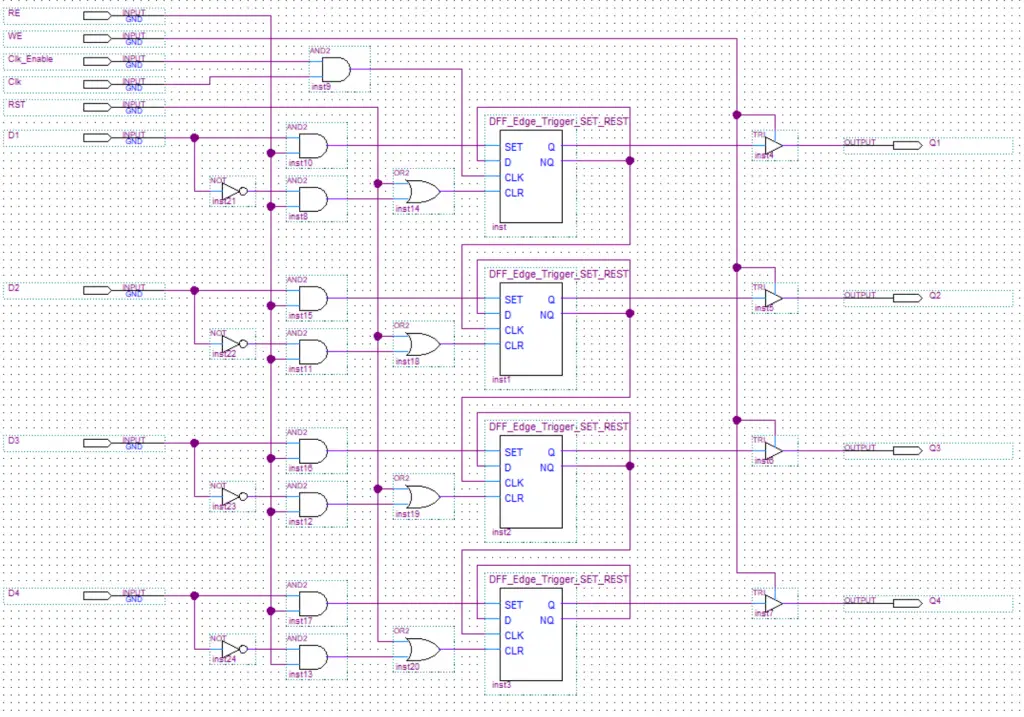Select OR2 gate inst20
Image resolution: width=1024 pixels, height=717 pixels.
pyautogui.click(x=423, y=649)
